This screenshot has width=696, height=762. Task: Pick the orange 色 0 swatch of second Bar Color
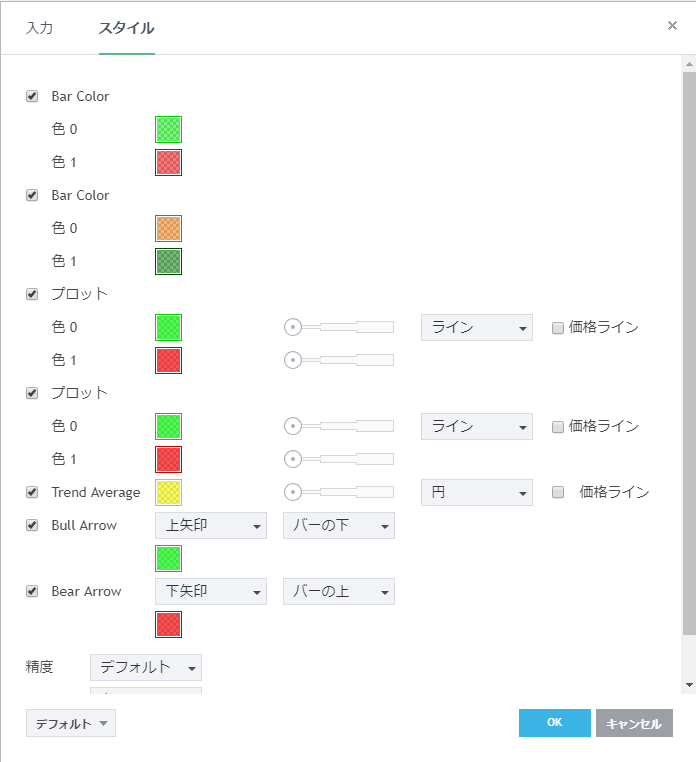click(x=168, y=228)
